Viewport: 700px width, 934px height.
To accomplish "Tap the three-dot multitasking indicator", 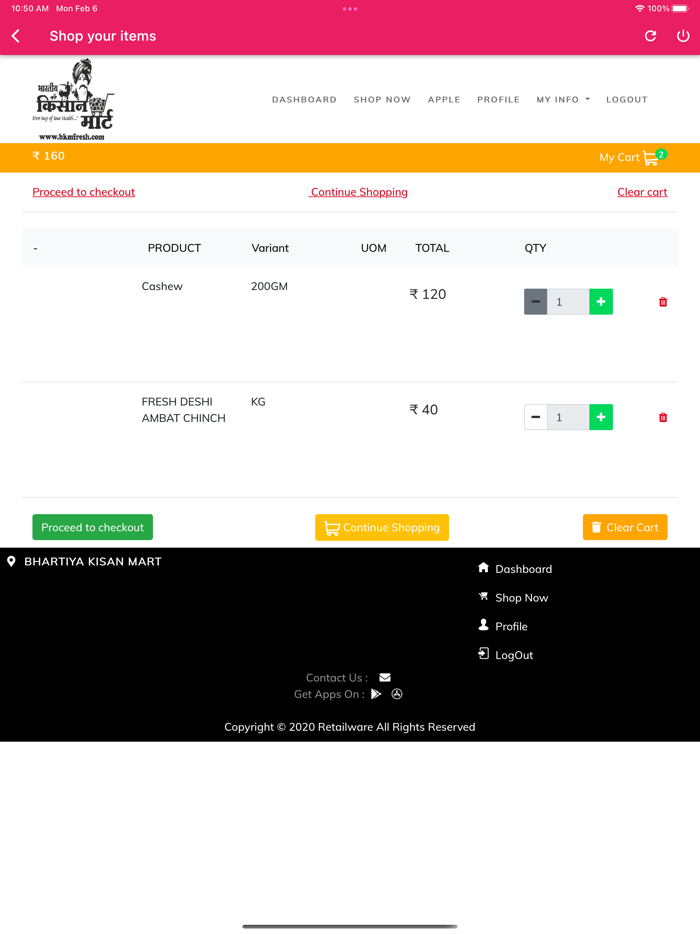I will point(350,9).
